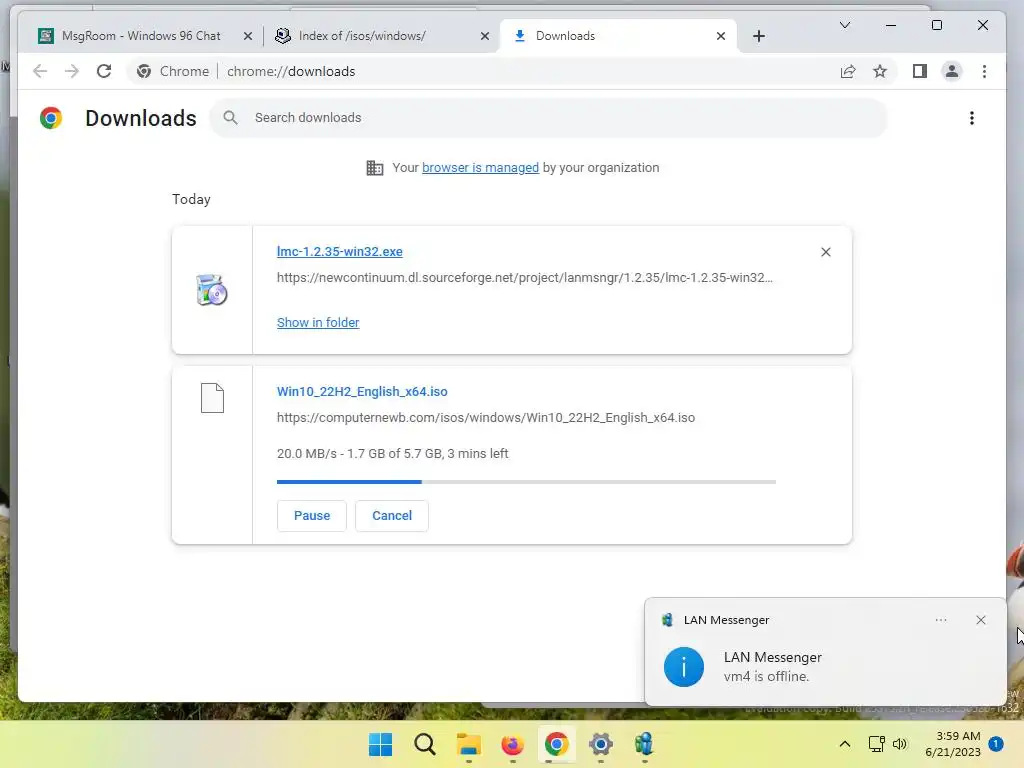1024x768 pixels.
Task: Reload the downloads page
Action: 104,71
